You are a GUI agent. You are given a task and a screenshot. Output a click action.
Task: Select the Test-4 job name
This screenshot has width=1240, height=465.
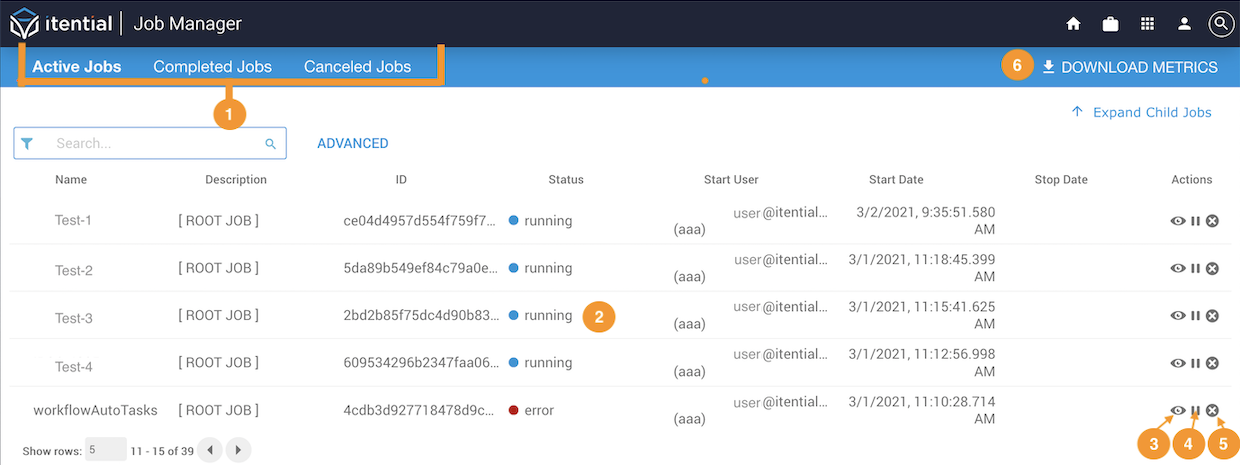[74, 367]
